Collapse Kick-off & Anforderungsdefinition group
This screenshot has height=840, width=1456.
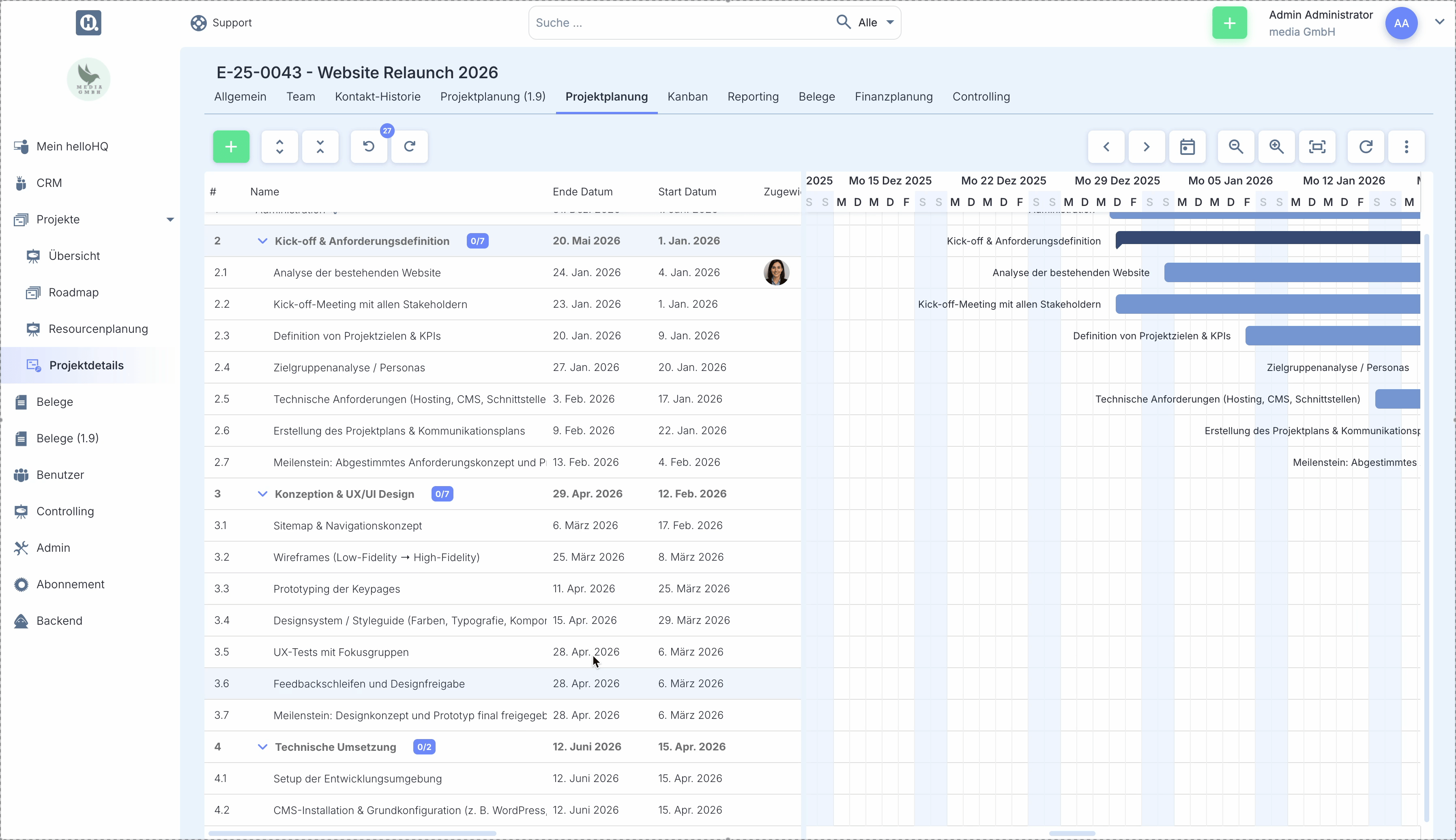coord(262,241)
